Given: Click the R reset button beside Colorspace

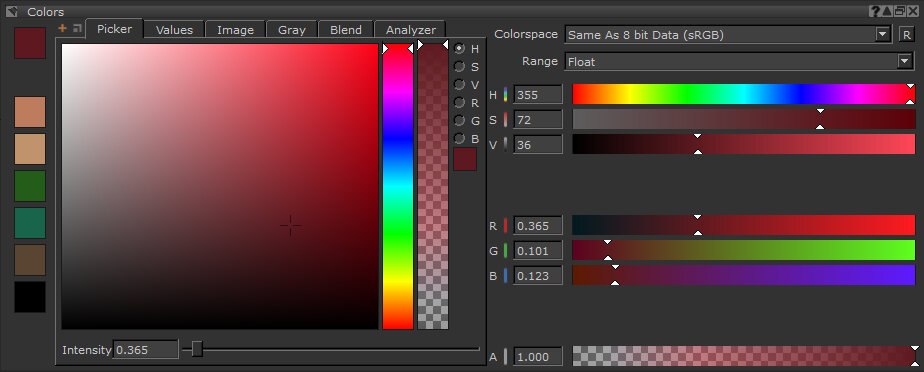Looking at the screenshot, I should pyautogui.click(x=906, y=35).
